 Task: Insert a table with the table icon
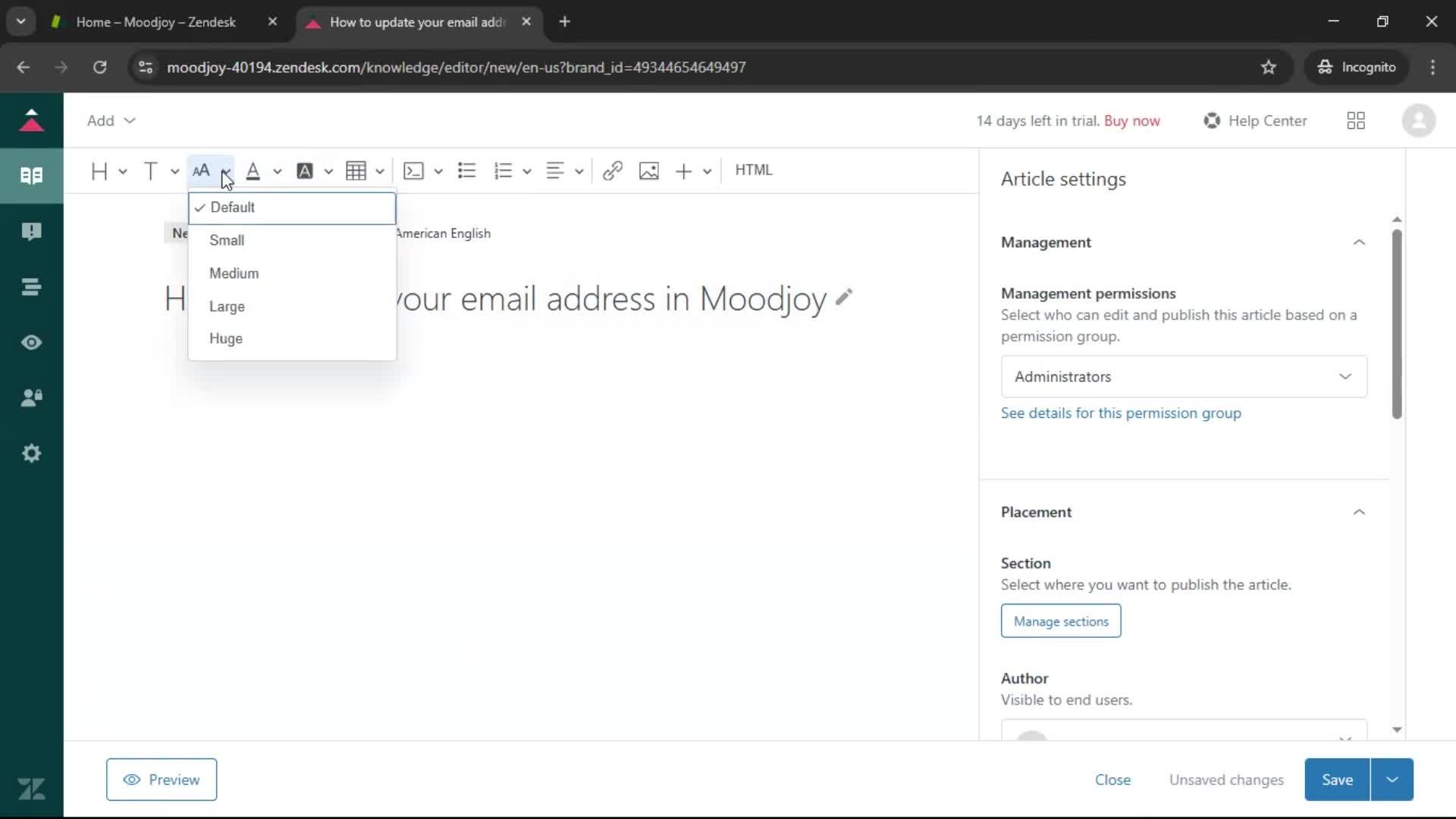tap(356, 171)
